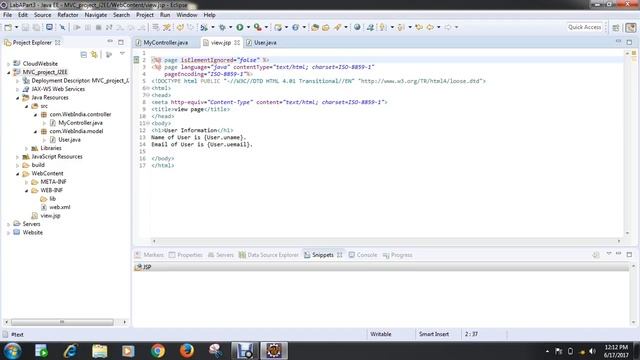
Task: Open the New file dropdown arrow
Action: (16, 27)
